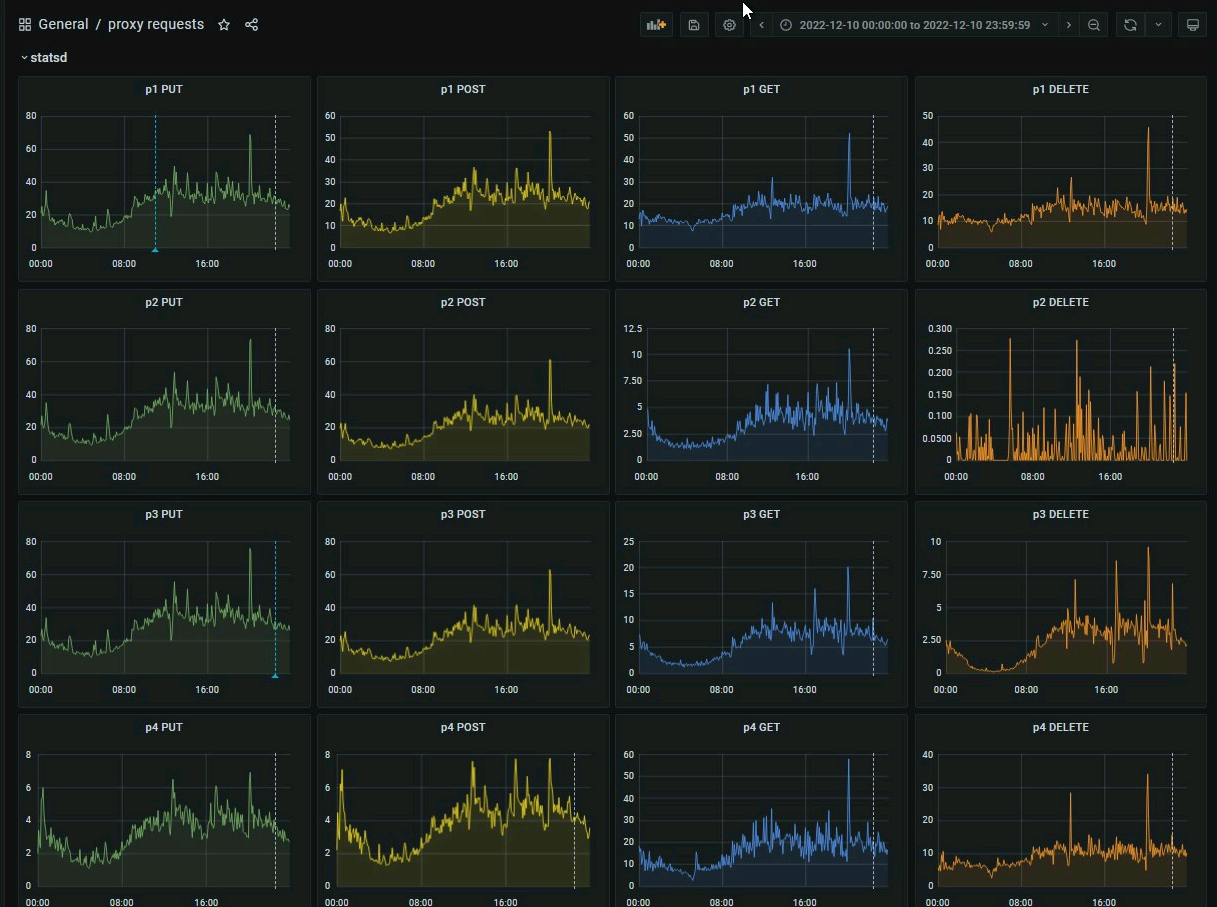Cycle the view mode (monitor icon)
This screenshot has height=907, width=1217.
click(x=1192, y=25)
